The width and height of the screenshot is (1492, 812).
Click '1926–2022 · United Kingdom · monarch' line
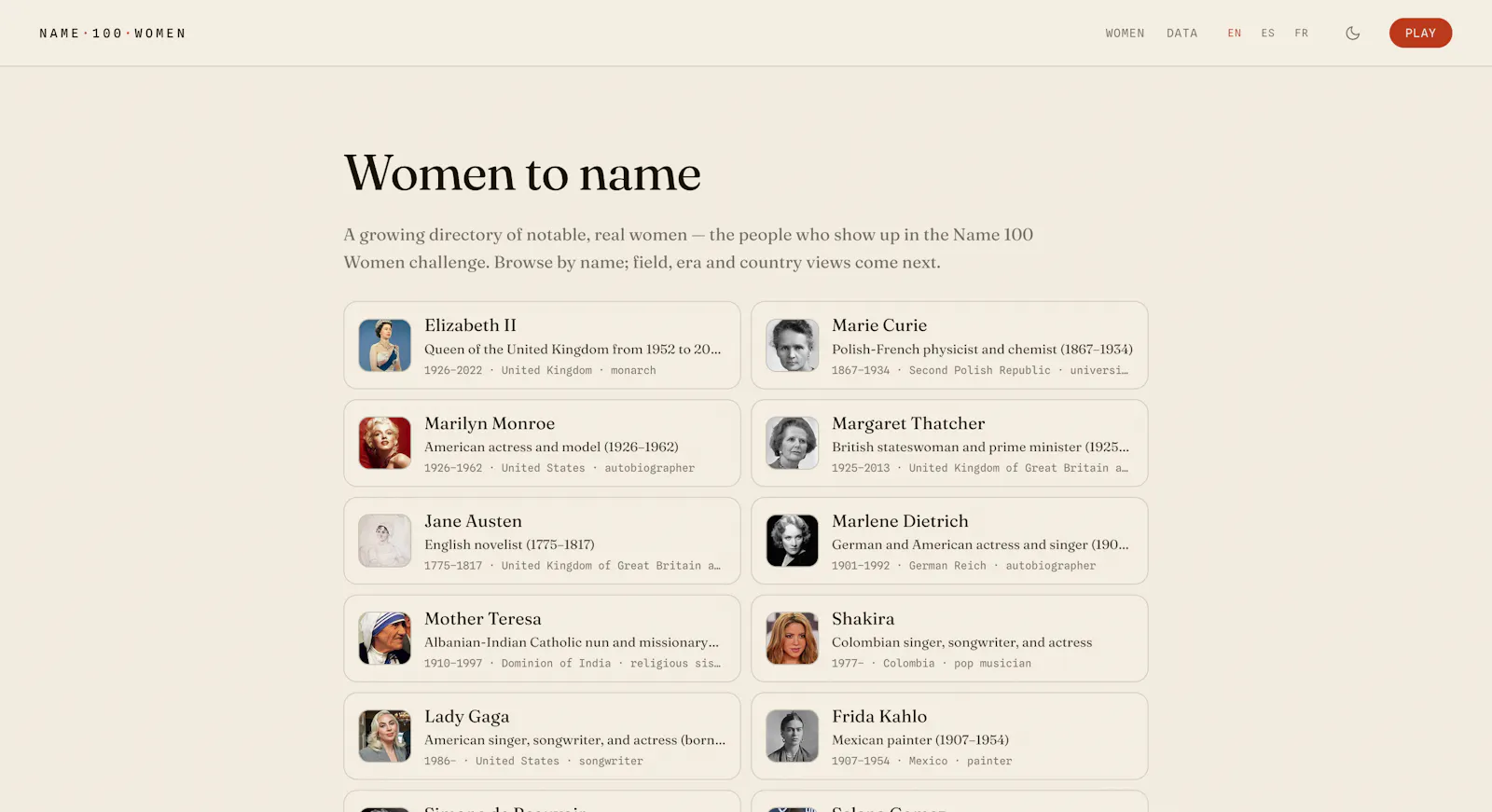(540, 370)
